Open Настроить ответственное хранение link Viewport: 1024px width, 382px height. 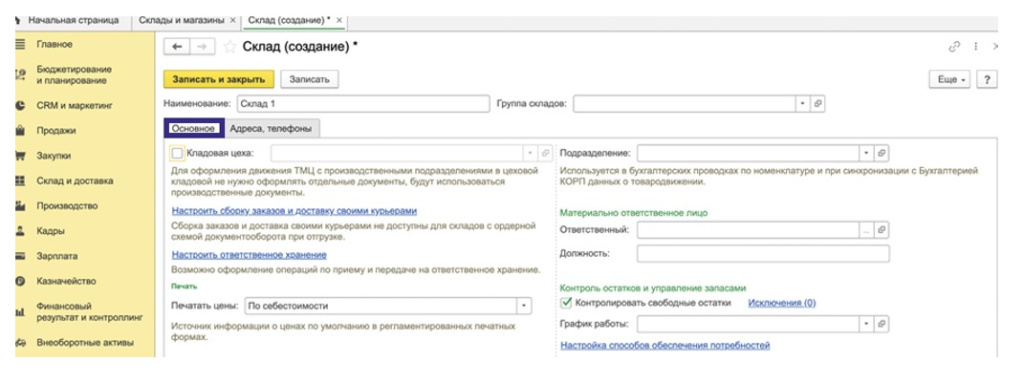(x=249, y=255)
